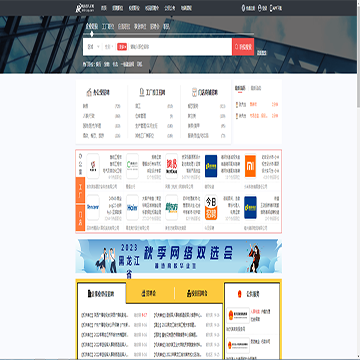Open the Xiaomi MI orange company logo
This screenshot has height=360, width=360.
click(250, 166)
